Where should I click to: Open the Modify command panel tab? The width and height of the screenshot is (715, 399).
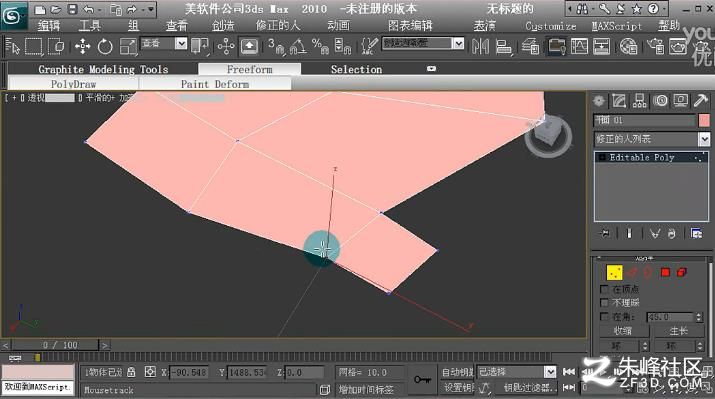click(x=619, y=101)
